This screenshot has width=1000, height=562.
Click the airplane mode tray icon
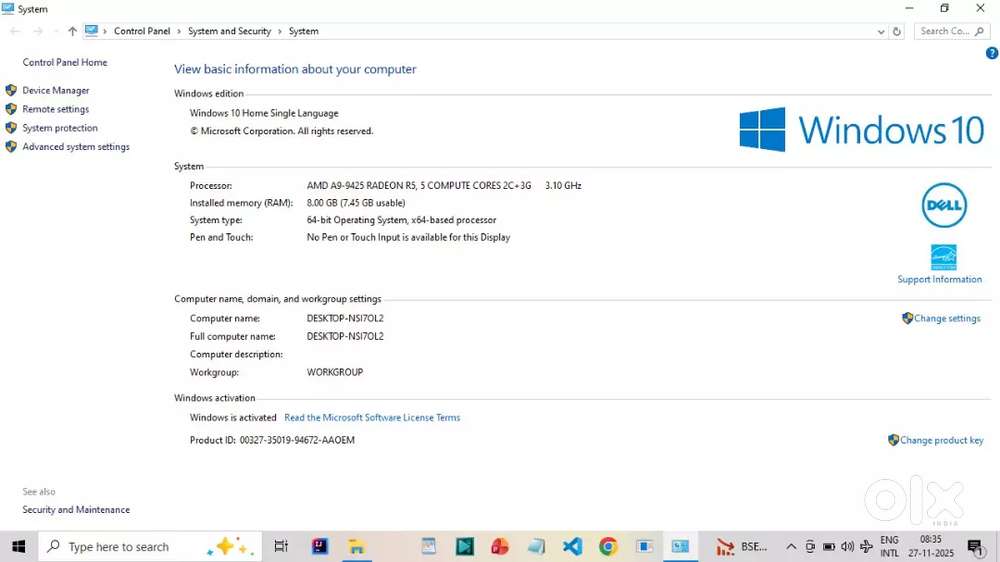click(x=866, y=547)
